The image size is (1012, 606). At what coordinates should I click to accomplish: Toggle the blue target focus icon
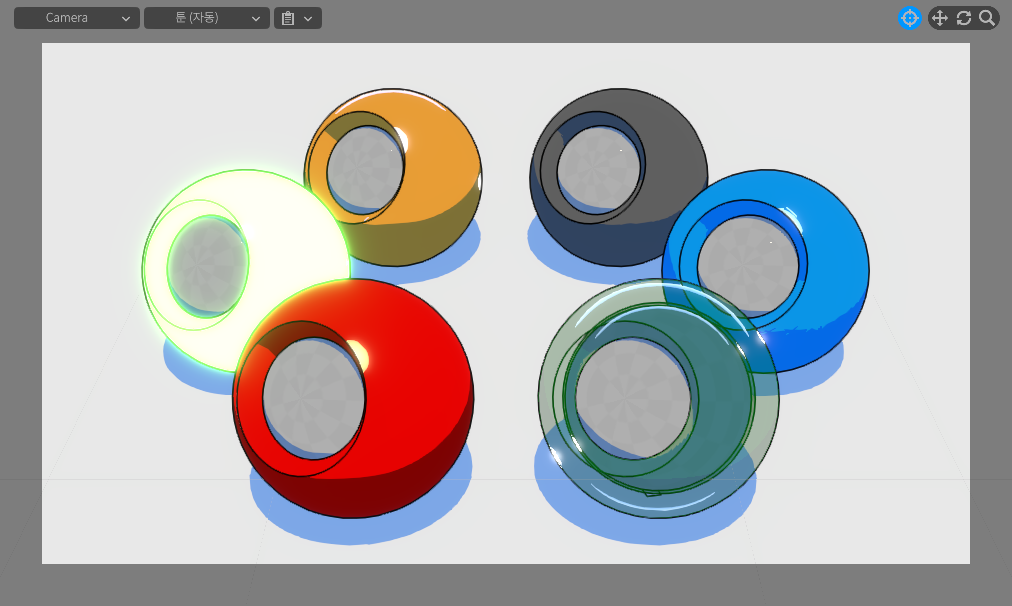coord(909,18)
